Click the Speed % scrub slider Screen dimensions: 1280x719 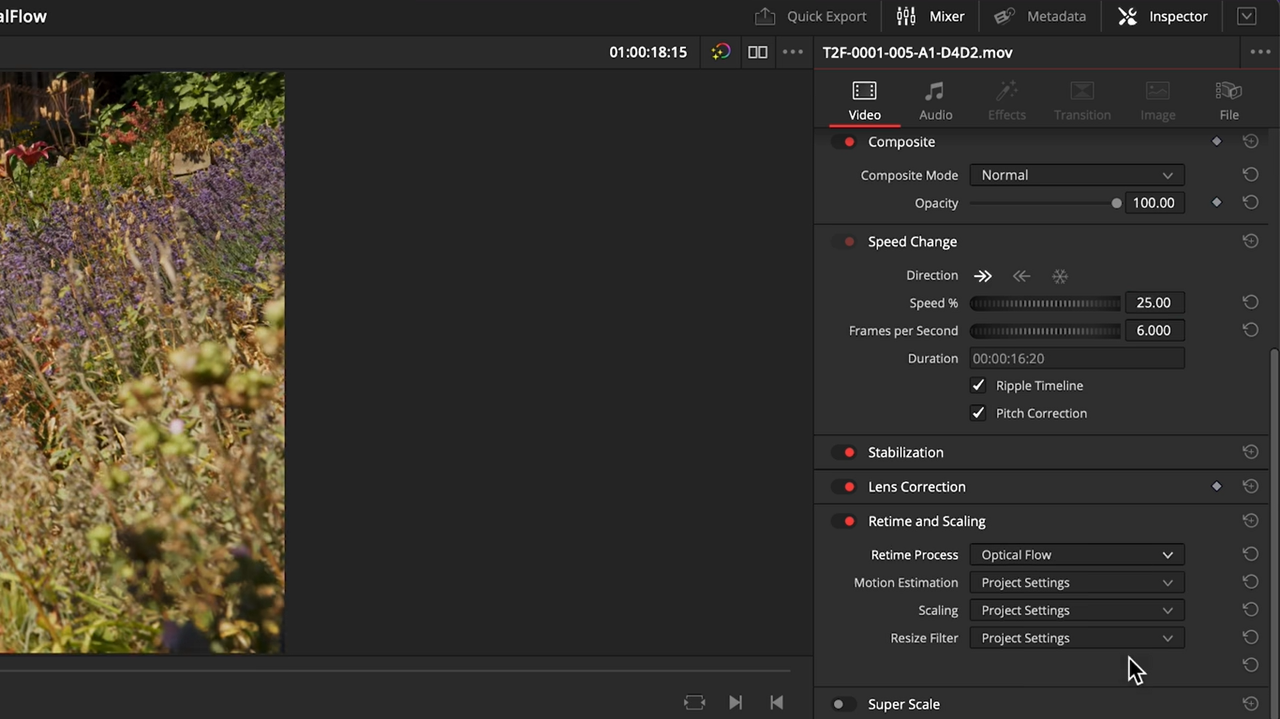(1045, 303)
